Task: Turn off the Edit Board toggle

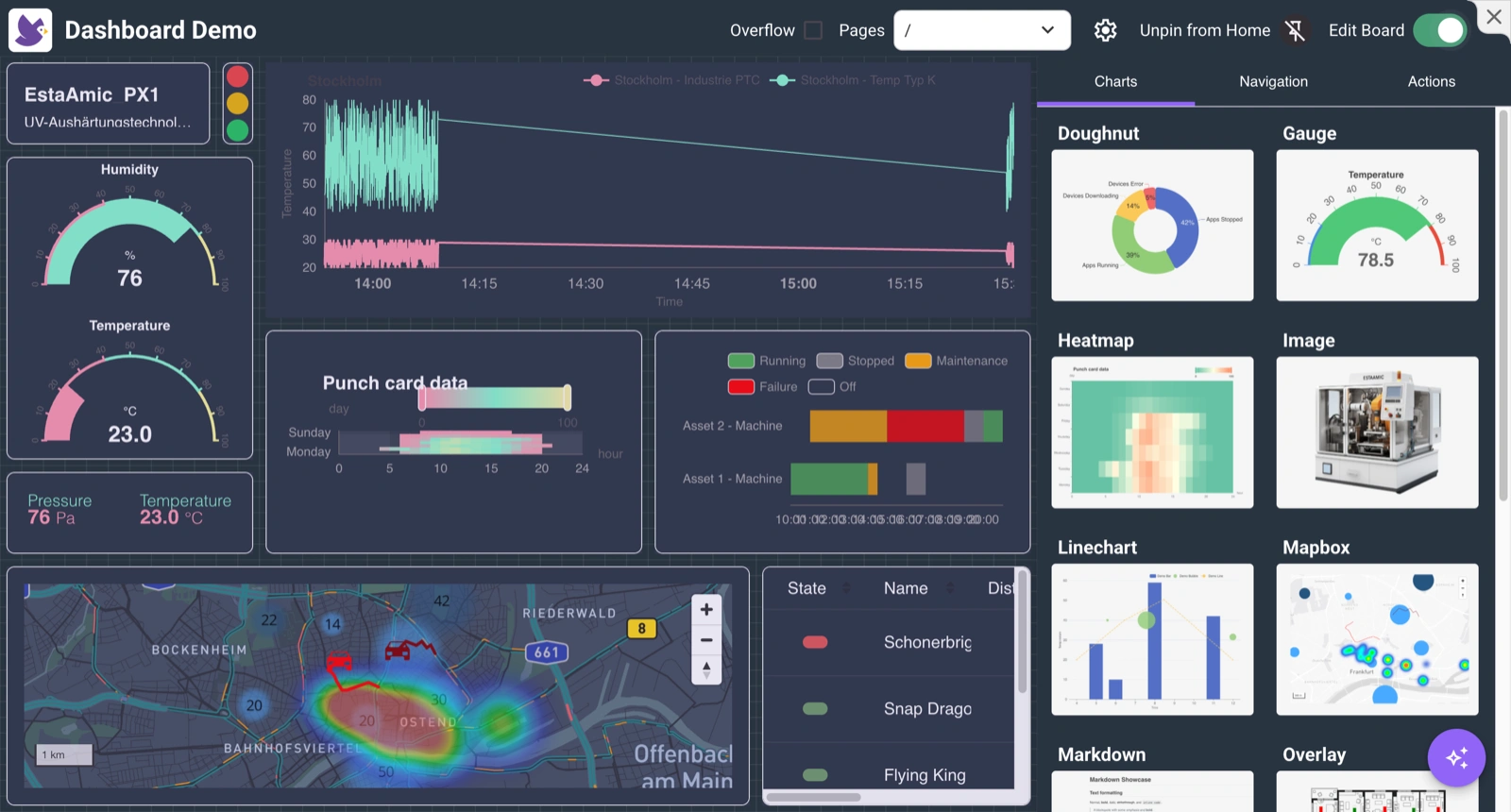Action: point(1439,30)
